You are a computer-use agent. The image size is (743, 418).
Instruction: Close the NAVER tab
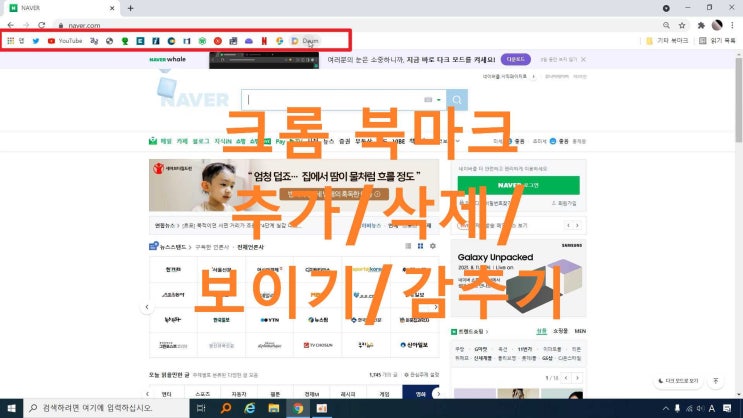point(112,8)
